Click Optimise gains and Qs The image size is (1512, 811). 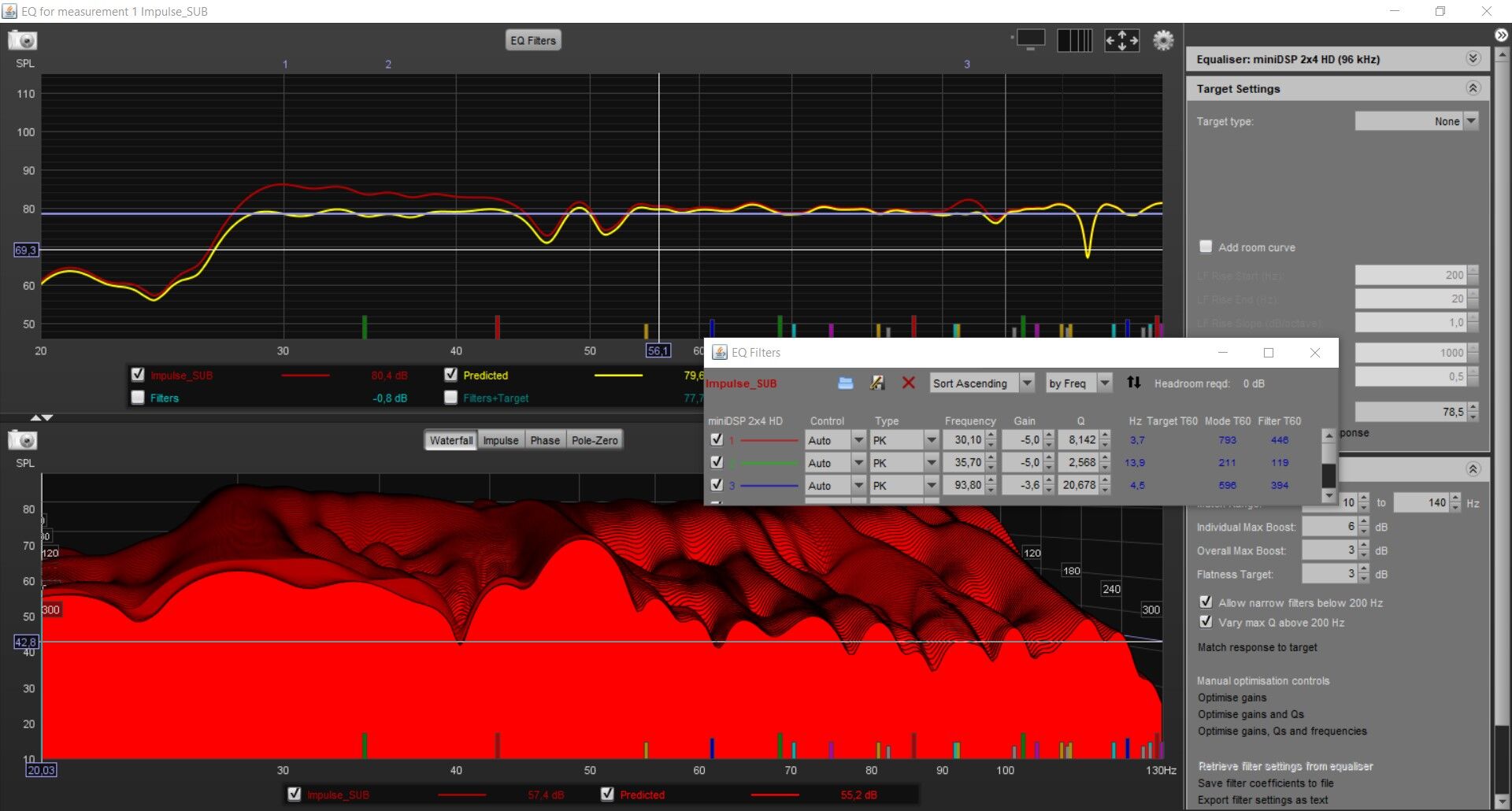click(x=1251, y=714)
